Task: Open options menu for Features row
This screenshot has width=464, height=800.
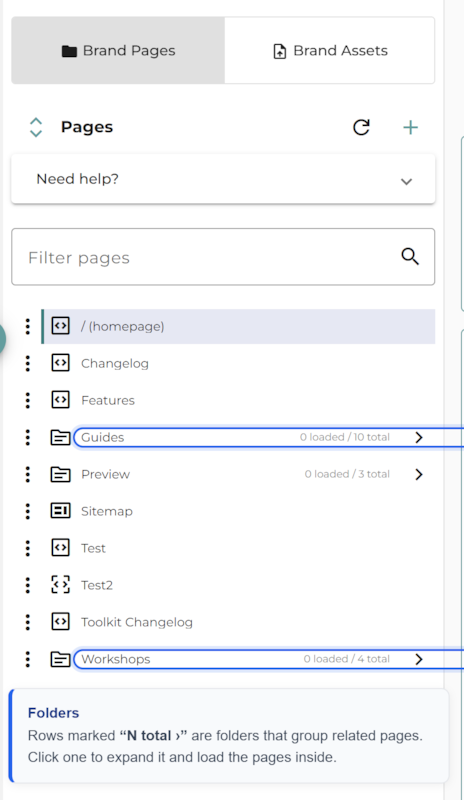Action: pos(28,401)
